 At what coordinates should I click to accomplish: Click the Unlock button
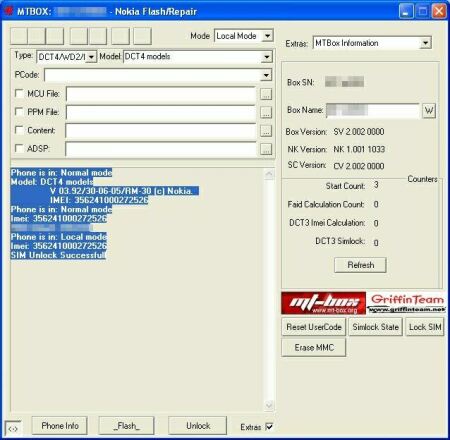tap(198, 426)
